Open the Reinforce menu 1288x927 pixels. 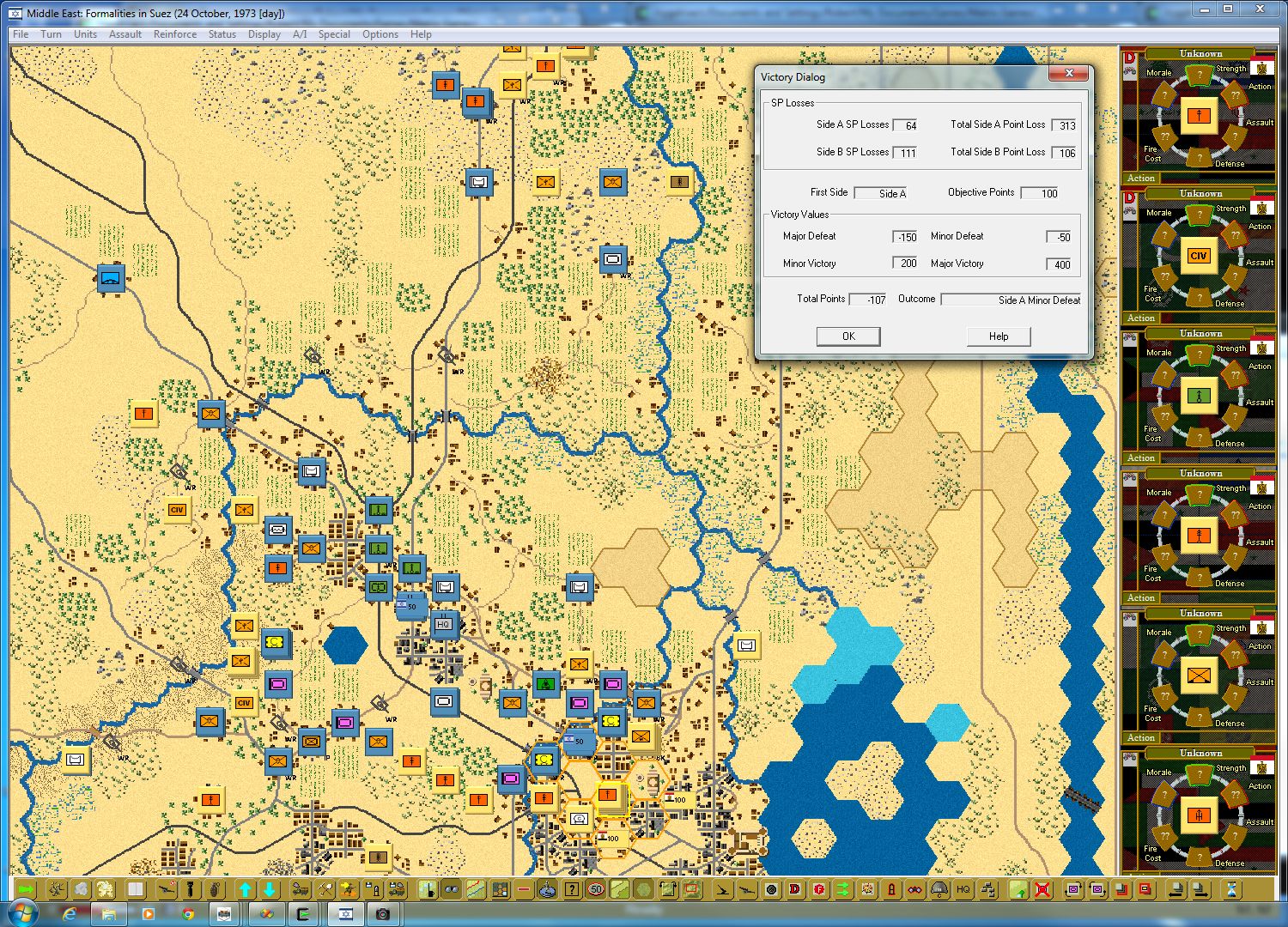pos(175,34)
